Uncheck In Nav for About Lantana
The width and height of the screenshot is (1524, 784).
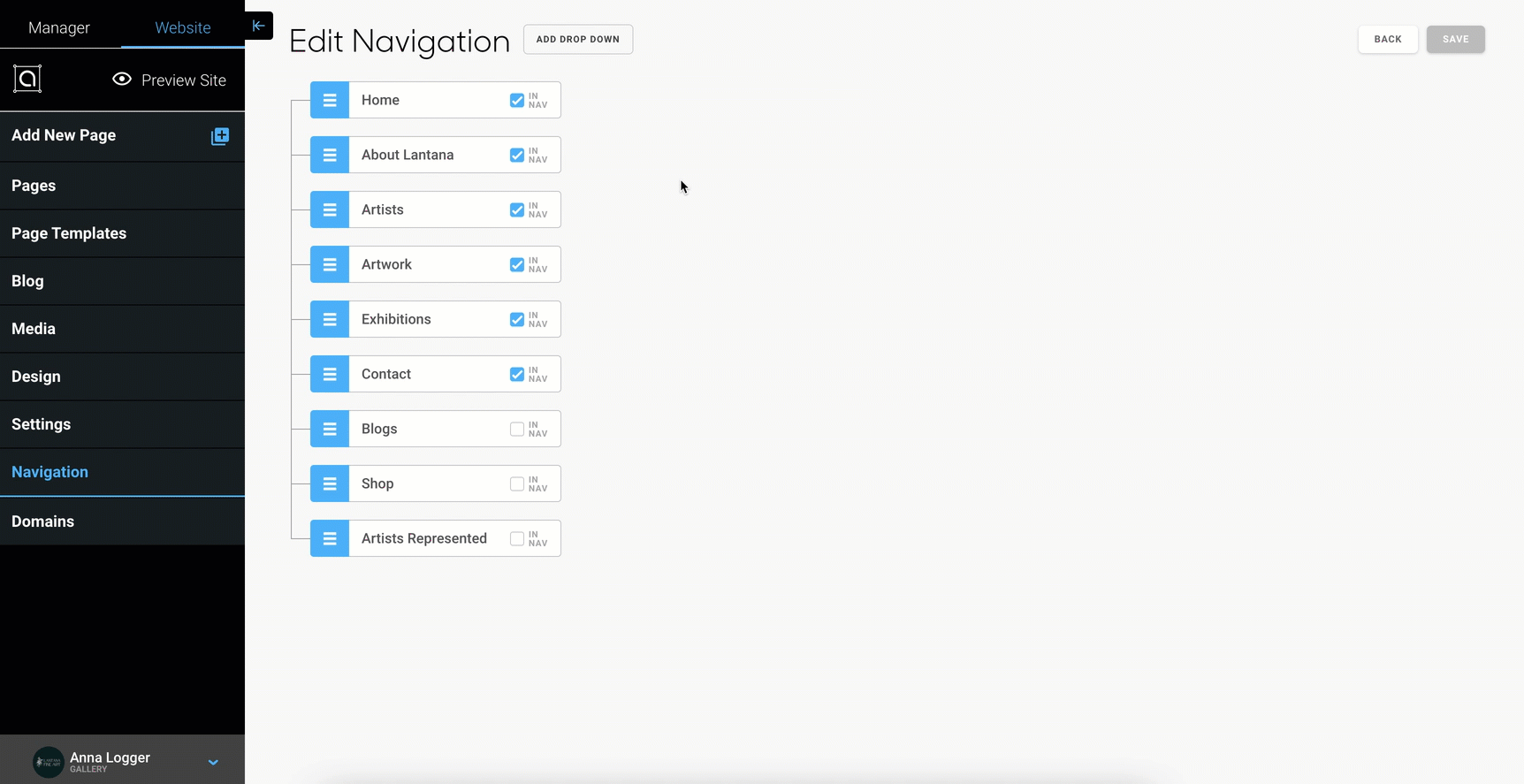pyautogui.click(x=517, y=156)
